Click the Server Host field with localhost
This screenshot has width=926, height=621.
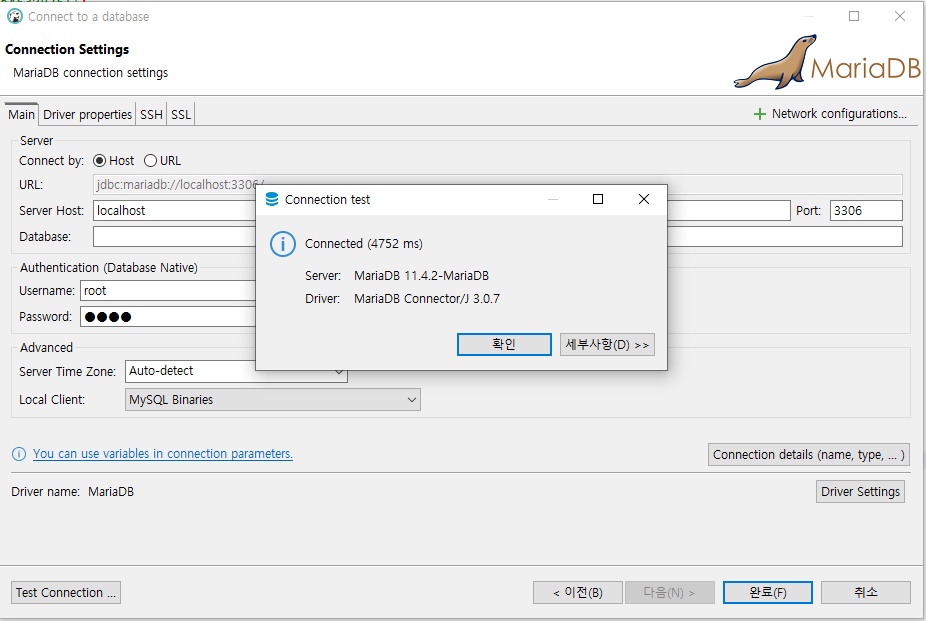pyautogui.click(x=442, y=211)
